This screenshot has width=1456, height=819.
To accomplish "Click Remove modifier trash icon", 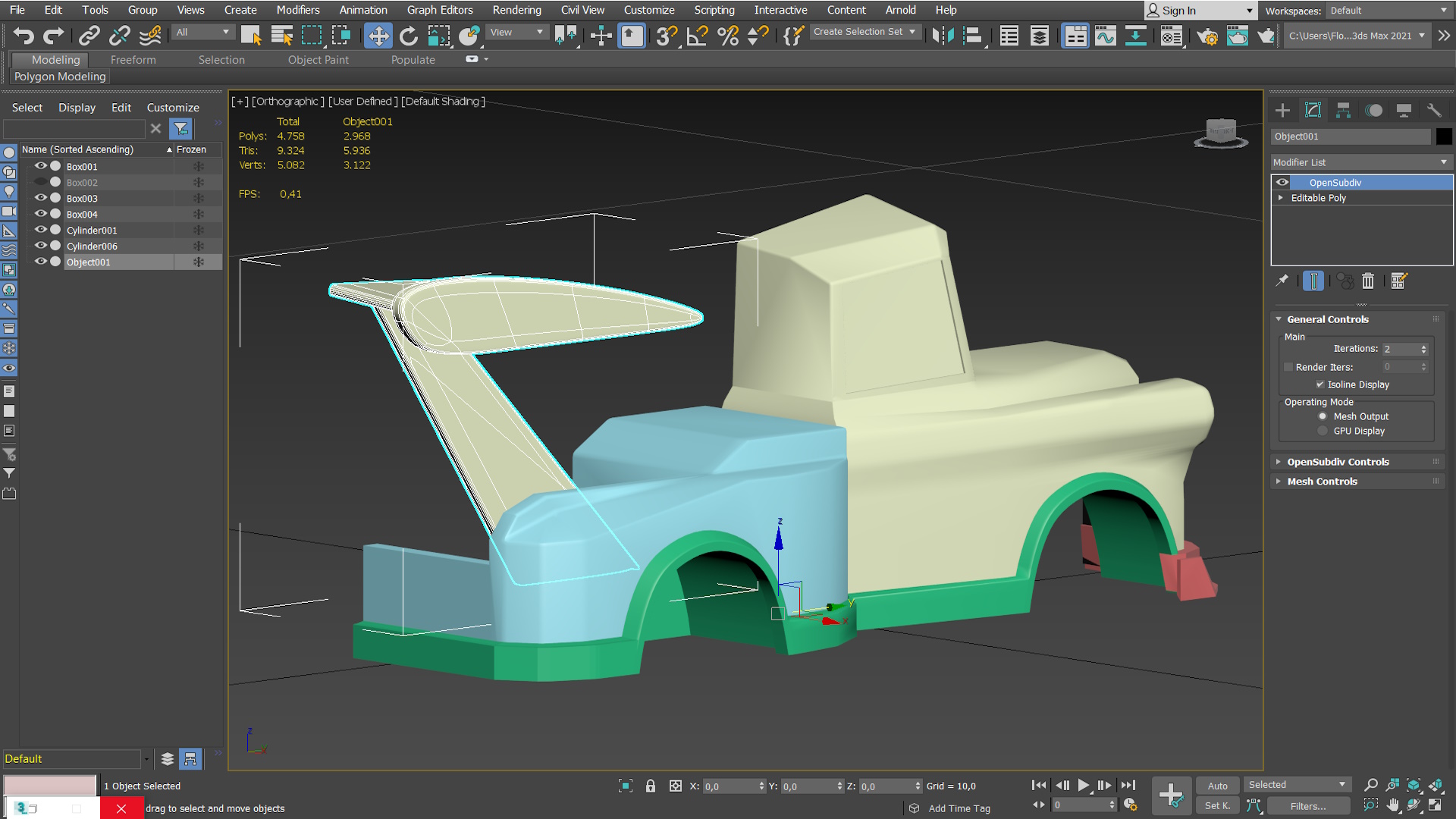I will (x=1368, y=281).
